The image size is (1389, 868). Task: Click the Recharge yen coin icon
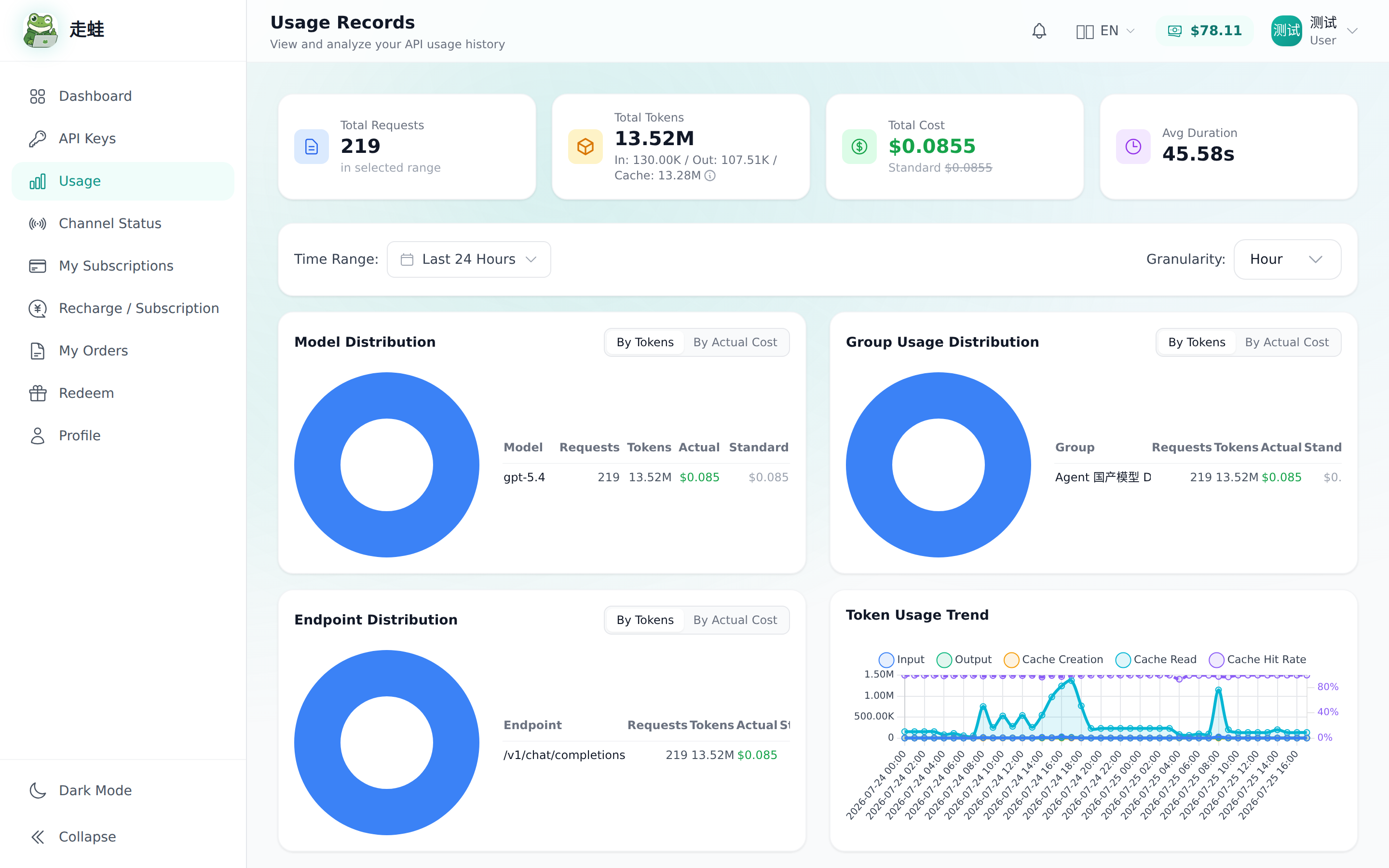[37, 308]
